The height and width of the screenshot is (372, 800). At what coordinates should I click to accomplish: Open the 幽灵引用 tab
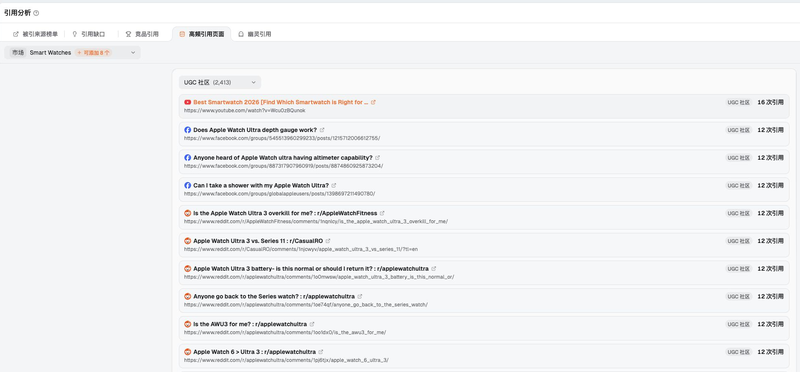pyautogui.click(x=255, y=34)
